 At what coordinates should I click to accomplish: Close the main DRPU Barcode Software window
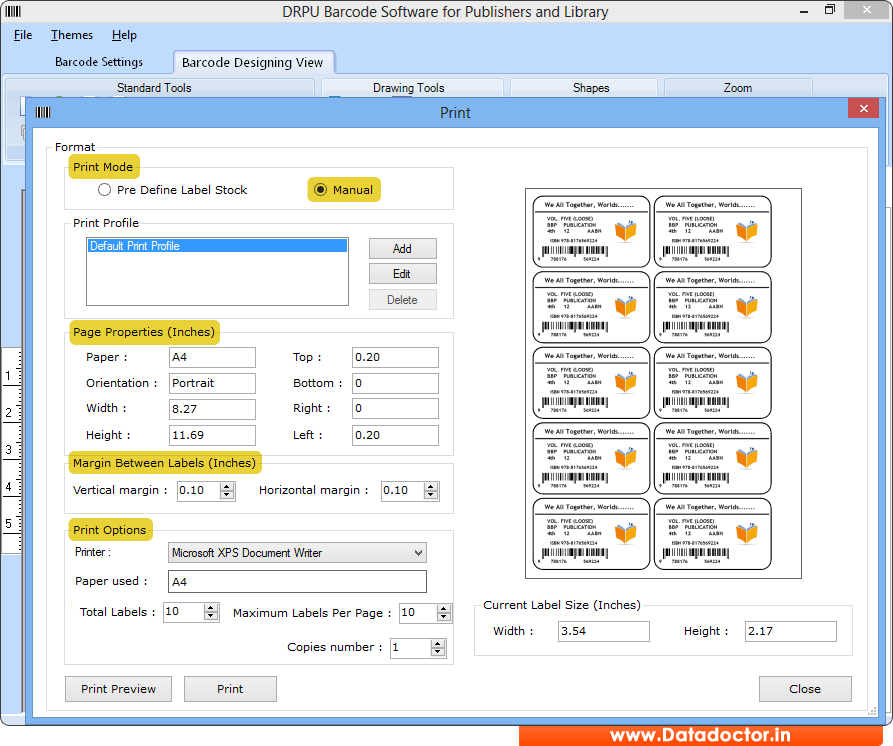[867, 10]
